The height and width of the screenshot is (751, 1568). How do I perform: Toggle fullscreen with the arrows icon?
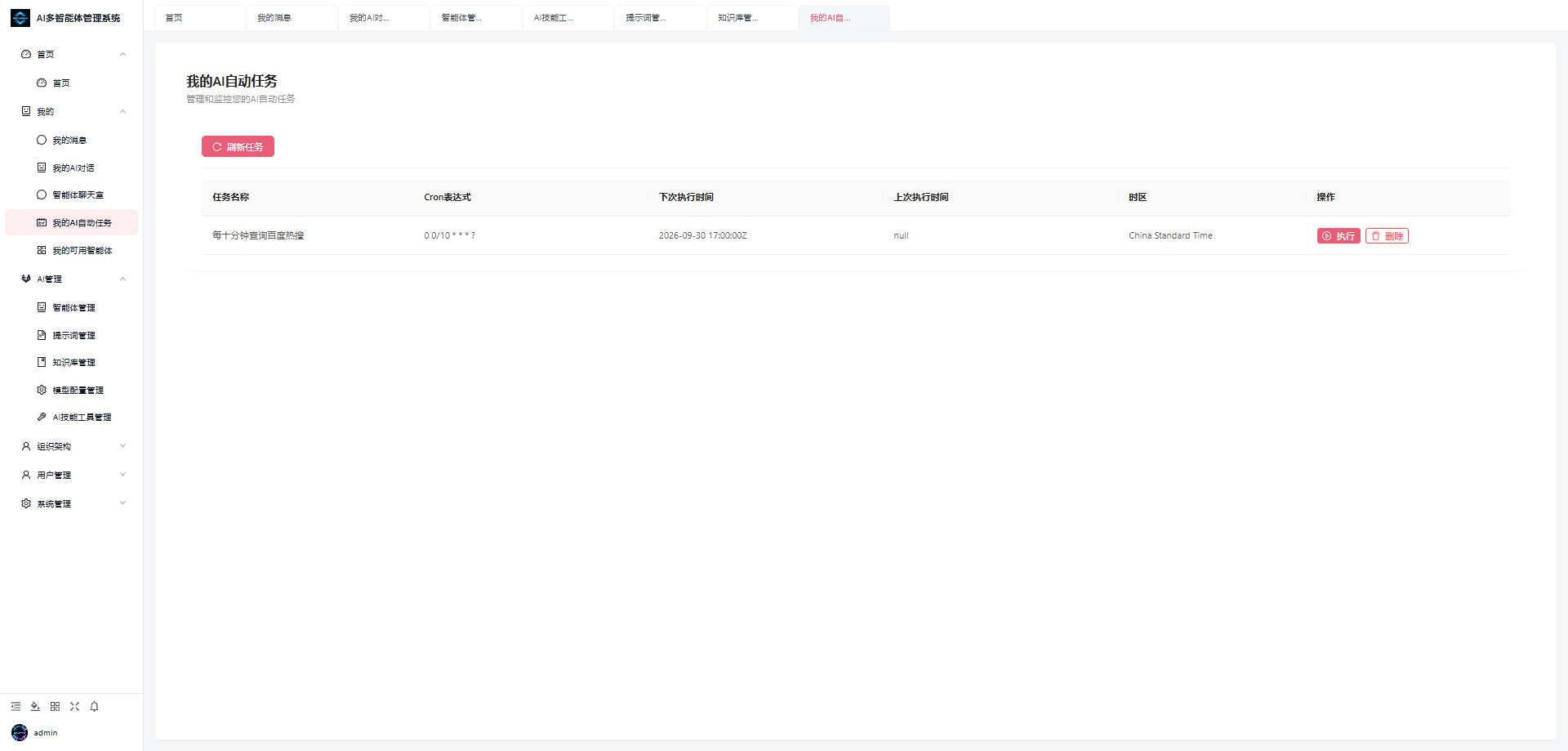click(74, 706)
